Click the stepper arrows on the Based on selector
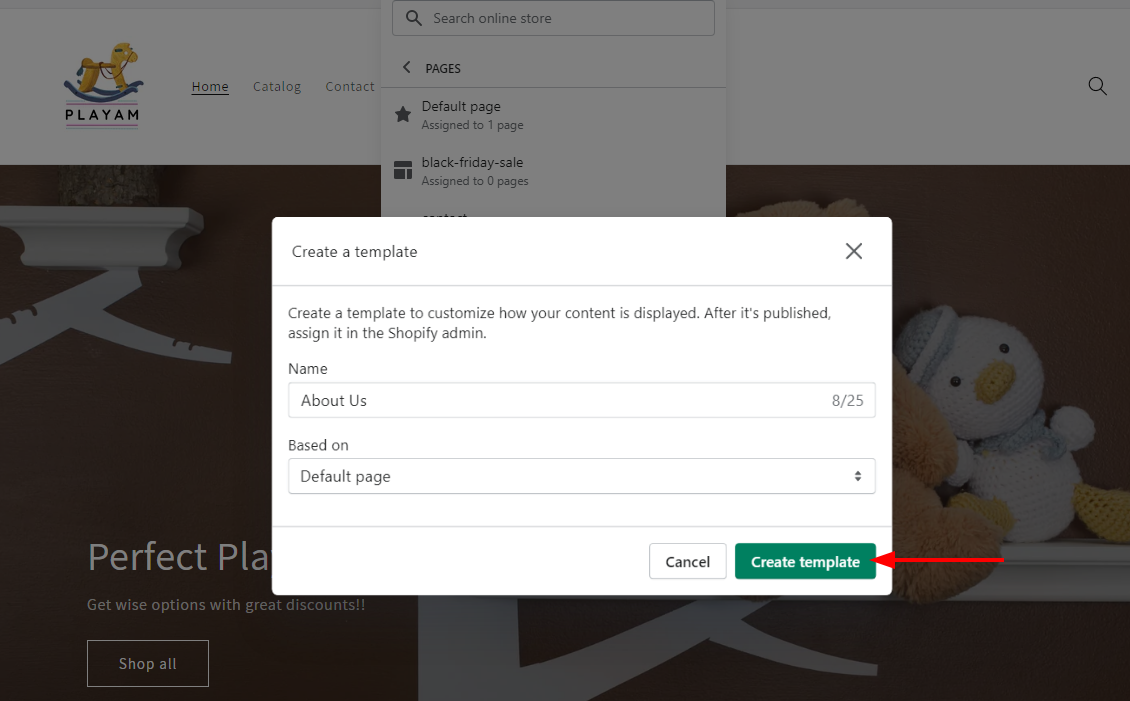The height and width of the screenshot is (701, 1130). [x=857, y=476]
